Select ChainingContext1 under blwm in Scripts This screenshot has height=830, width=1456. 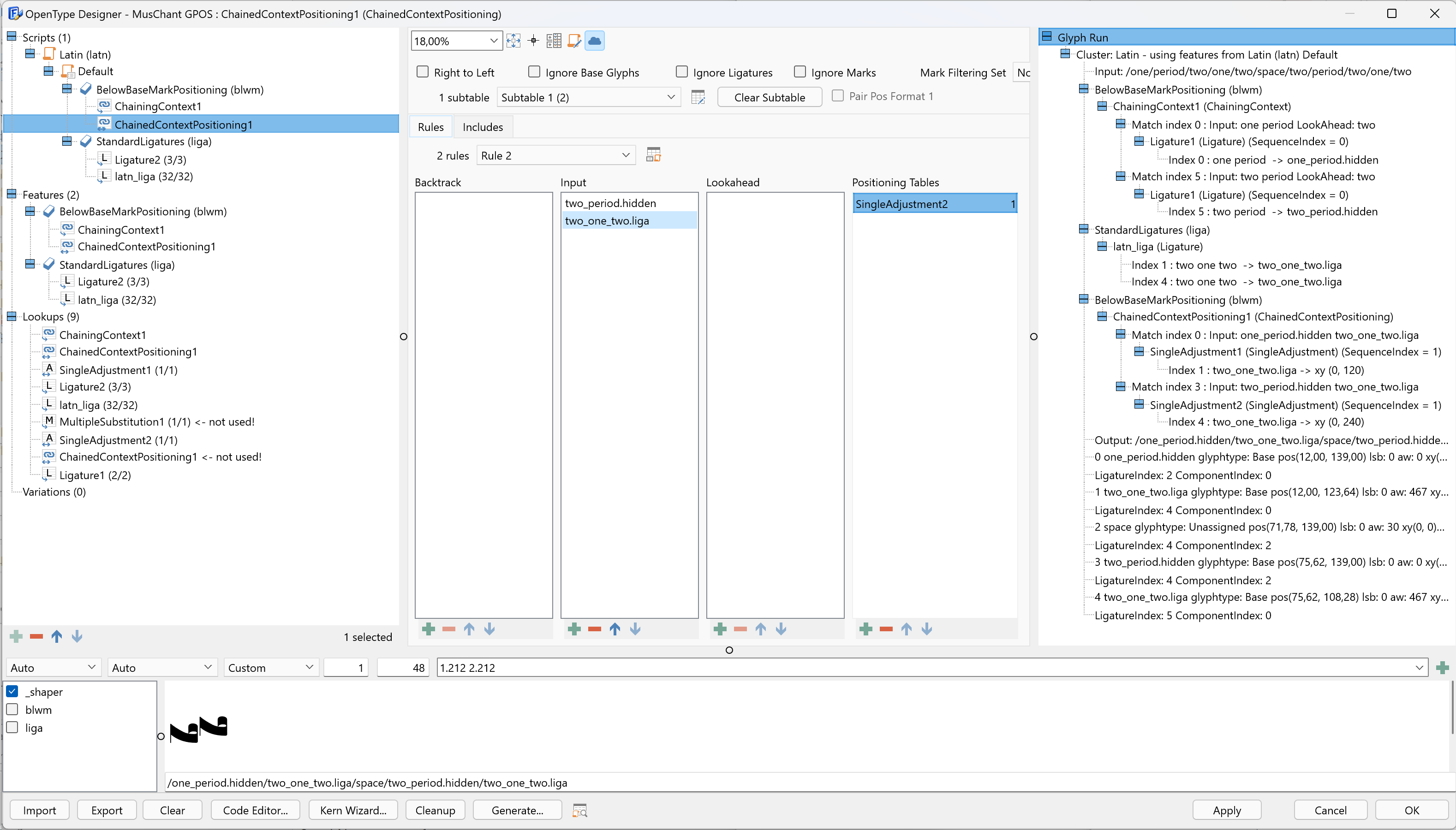157,106
